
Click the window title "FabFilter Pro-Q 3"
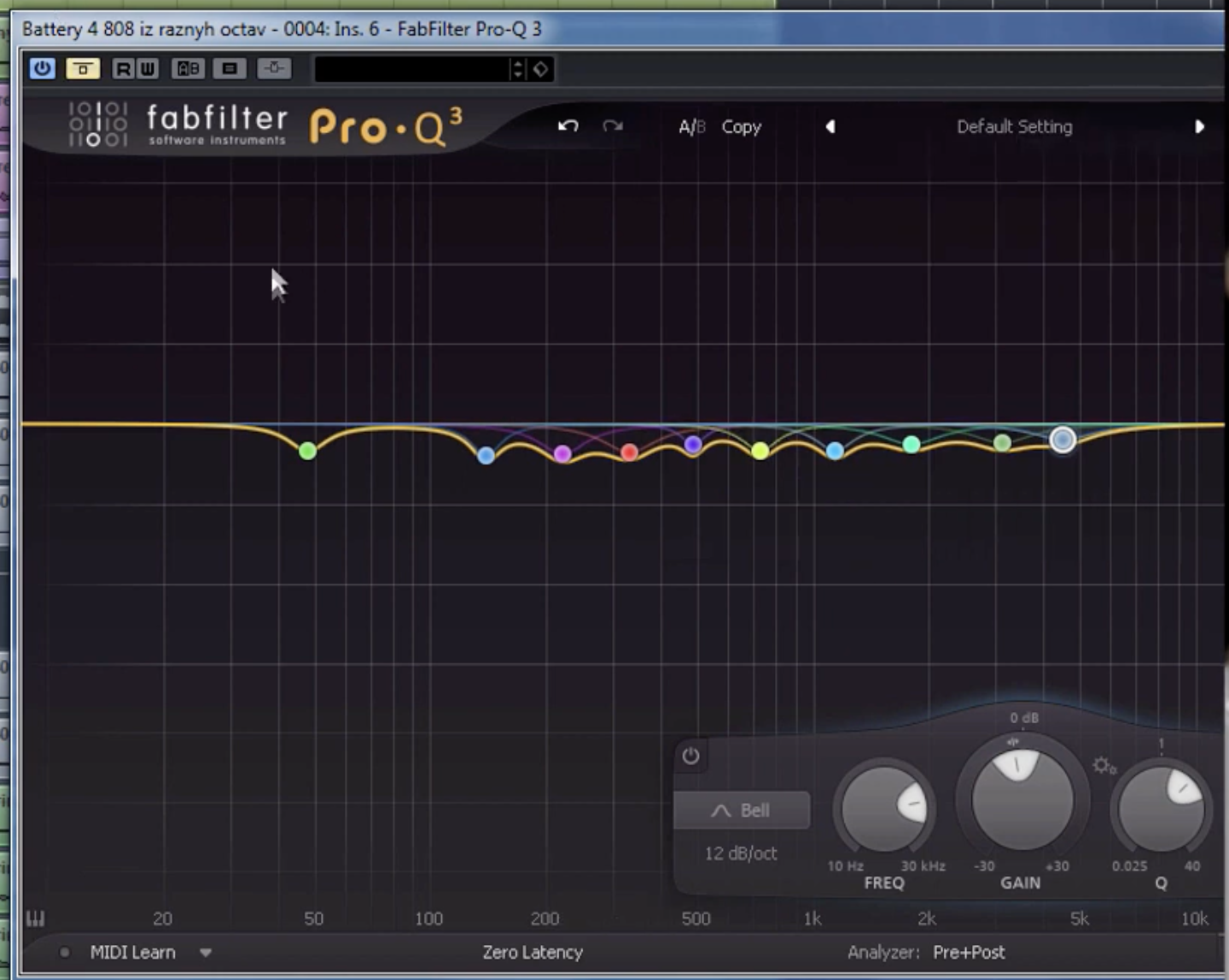(x=469, y=29)
